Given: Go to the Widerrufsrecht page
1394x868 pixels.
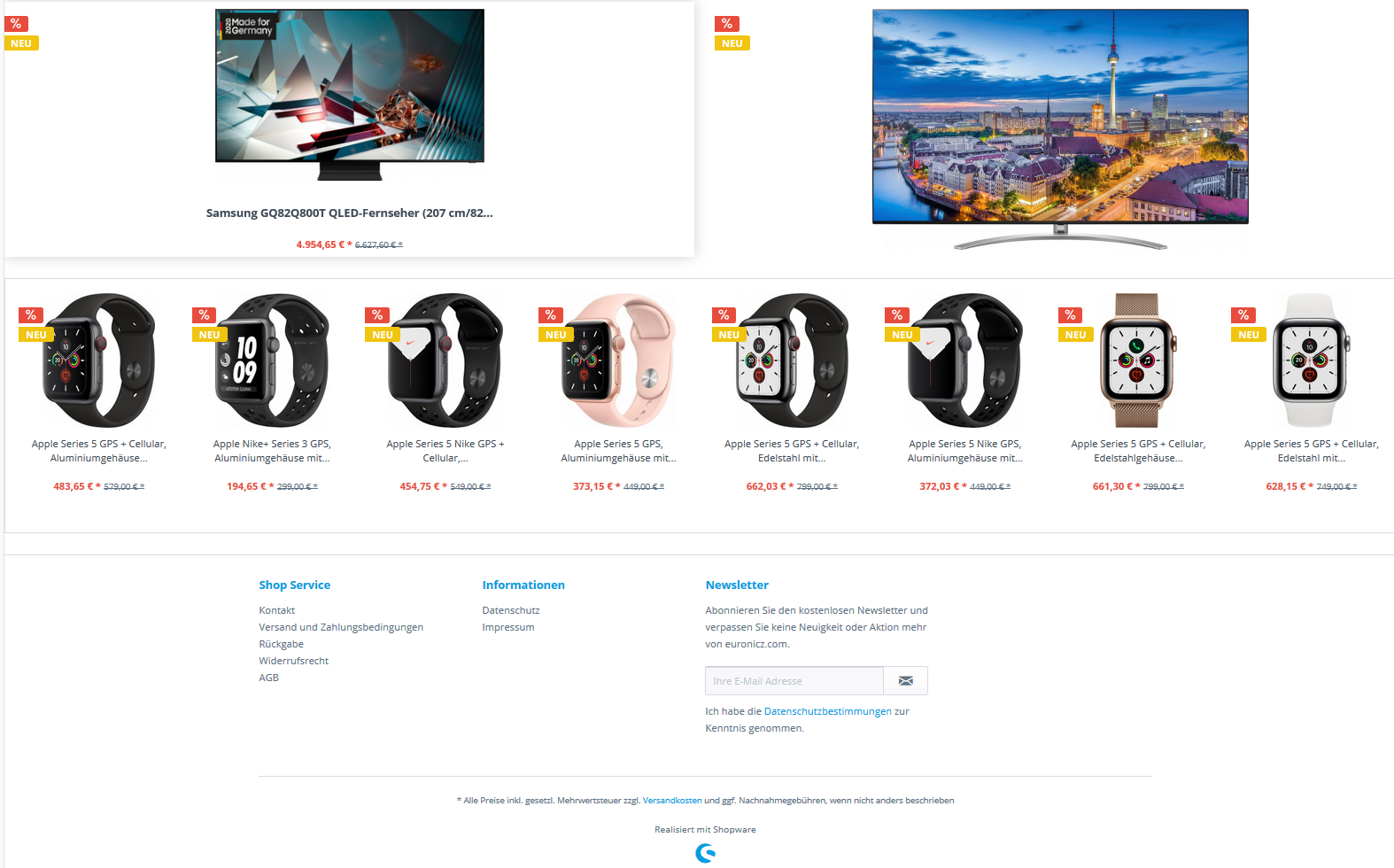Looking at the screenshot, I should [294, 661].
